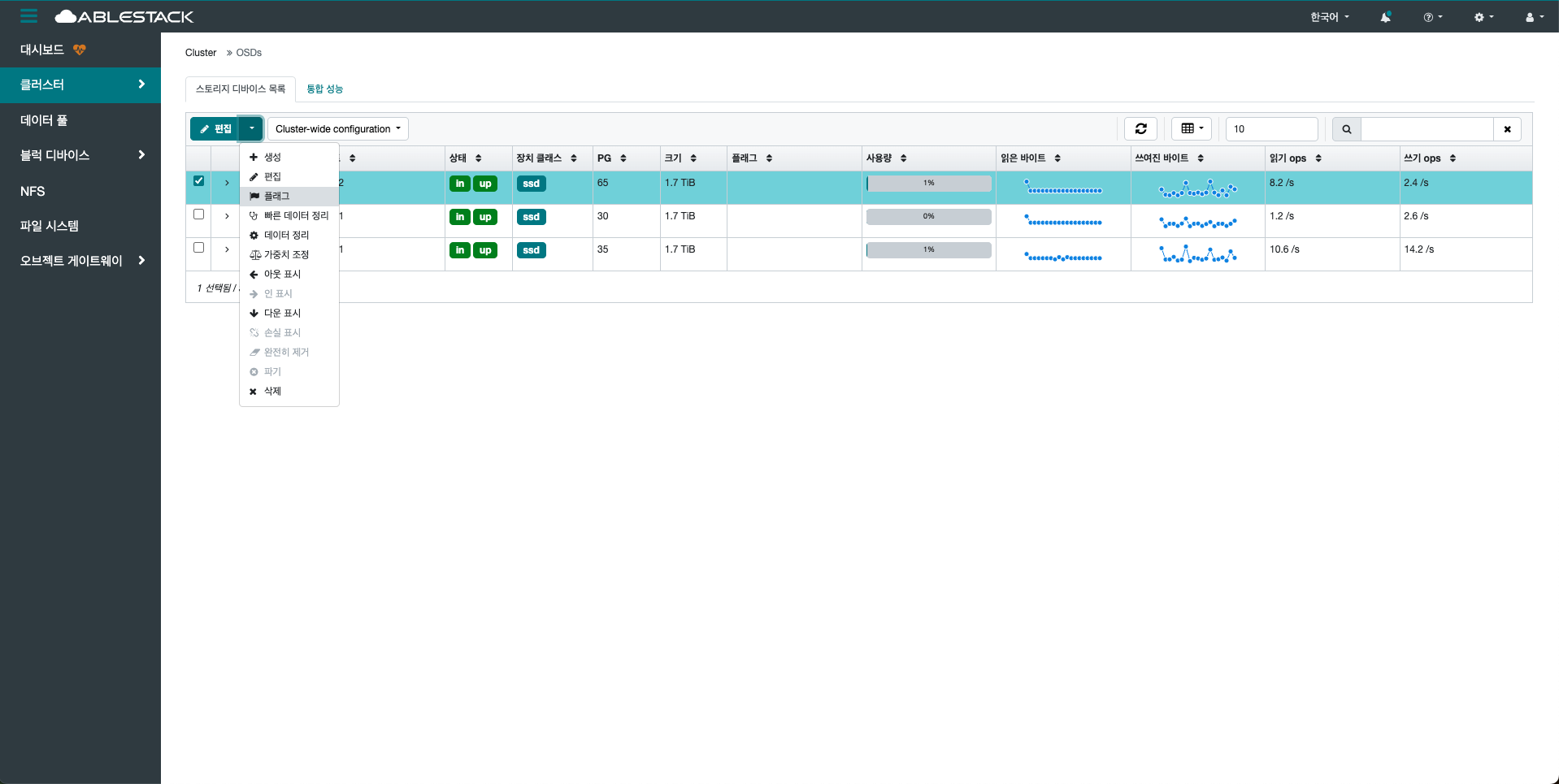The width and height of the screenshot is (1559, 784).
Task: Check the second OSD row checkbox
Action: pos(198,214)
